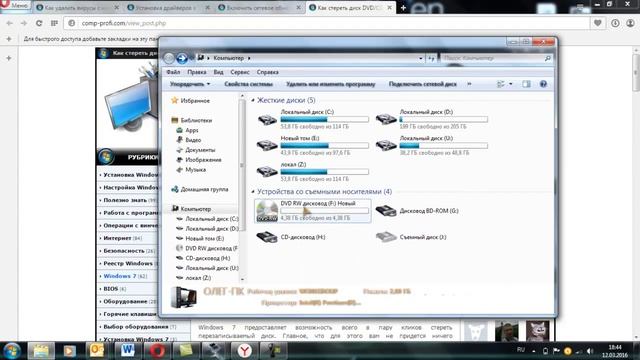
Task: Open Word from the taskbar
Action: point(127,351)
